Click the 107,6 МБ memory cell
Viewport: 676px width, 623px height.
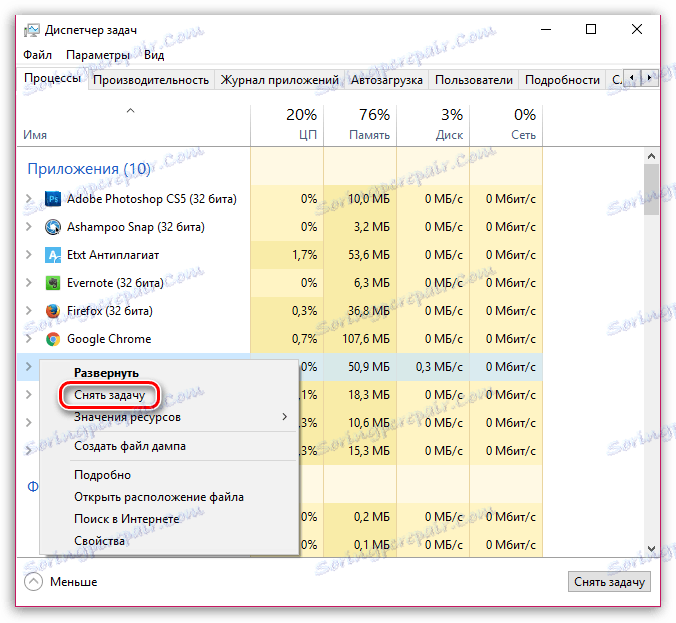coord(360,339)
